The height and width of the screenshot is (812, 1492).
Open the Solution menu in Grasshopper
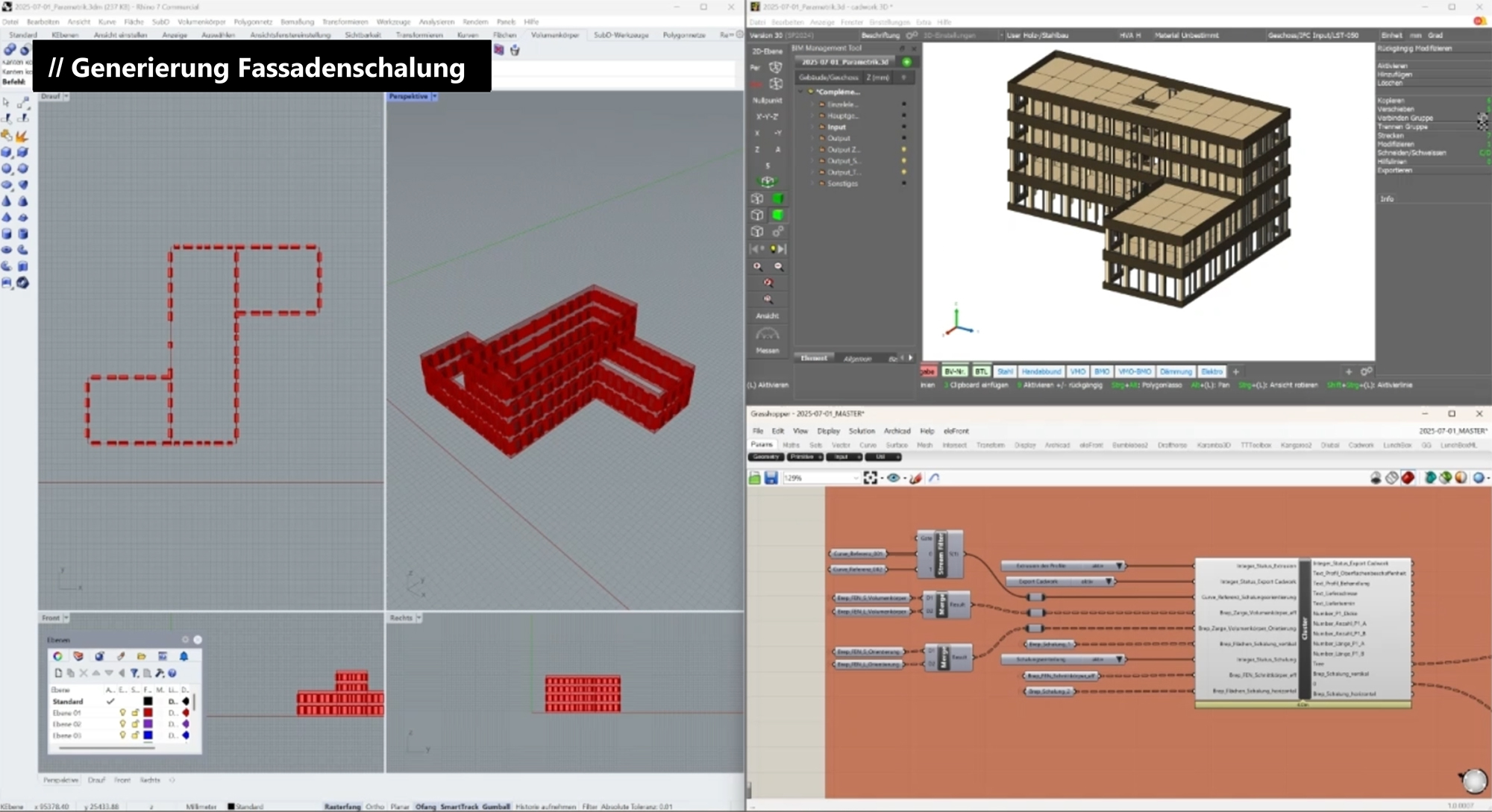click(x=862, y=431)
